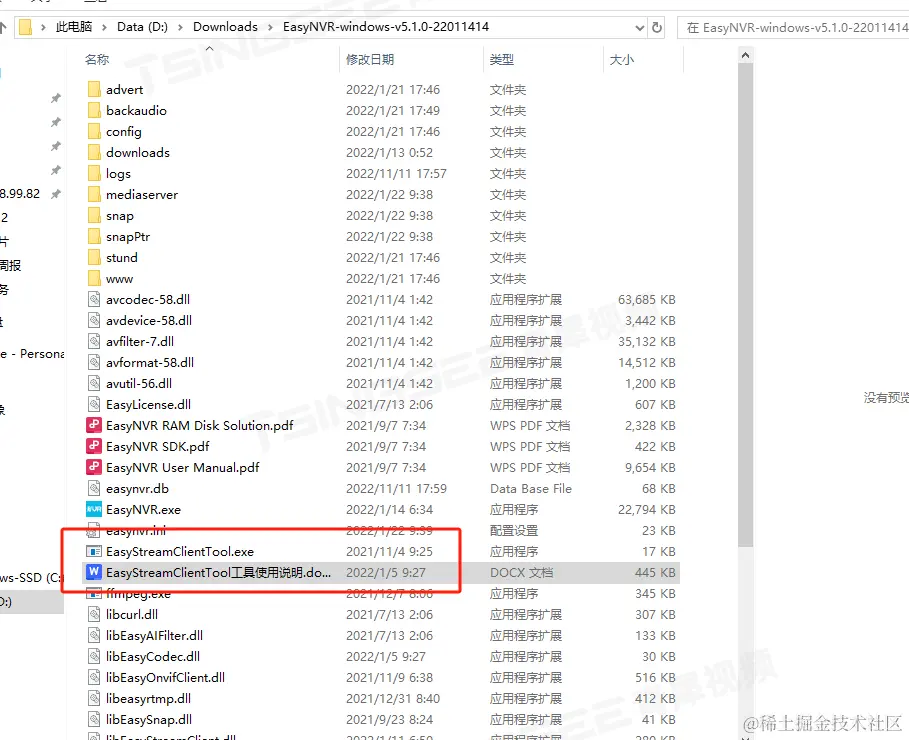909x740 pixels.
Task: Click the config folder icon
Action: pos(94,132)
